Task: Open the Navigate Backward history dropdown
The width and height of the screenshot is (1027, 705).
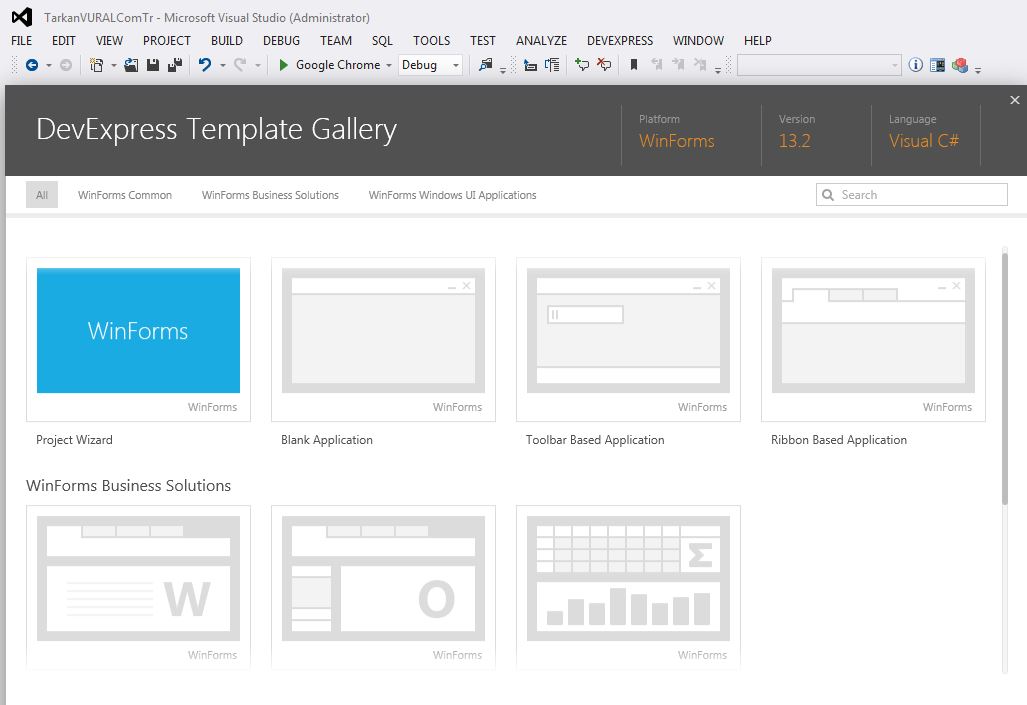Action: pos(48,65)
